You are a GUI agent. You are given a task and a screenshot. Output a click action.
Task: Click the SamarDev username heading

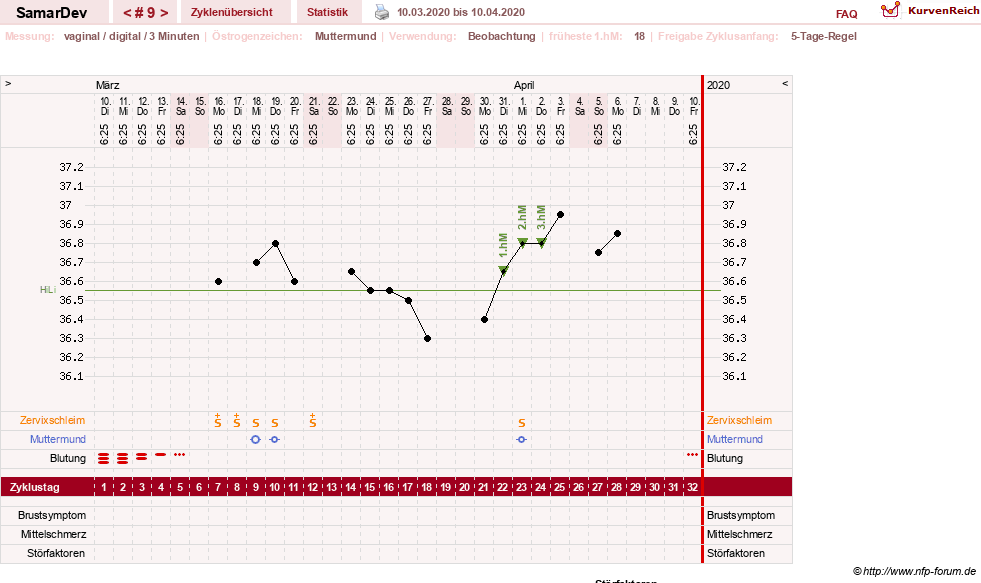coord(51,13)
